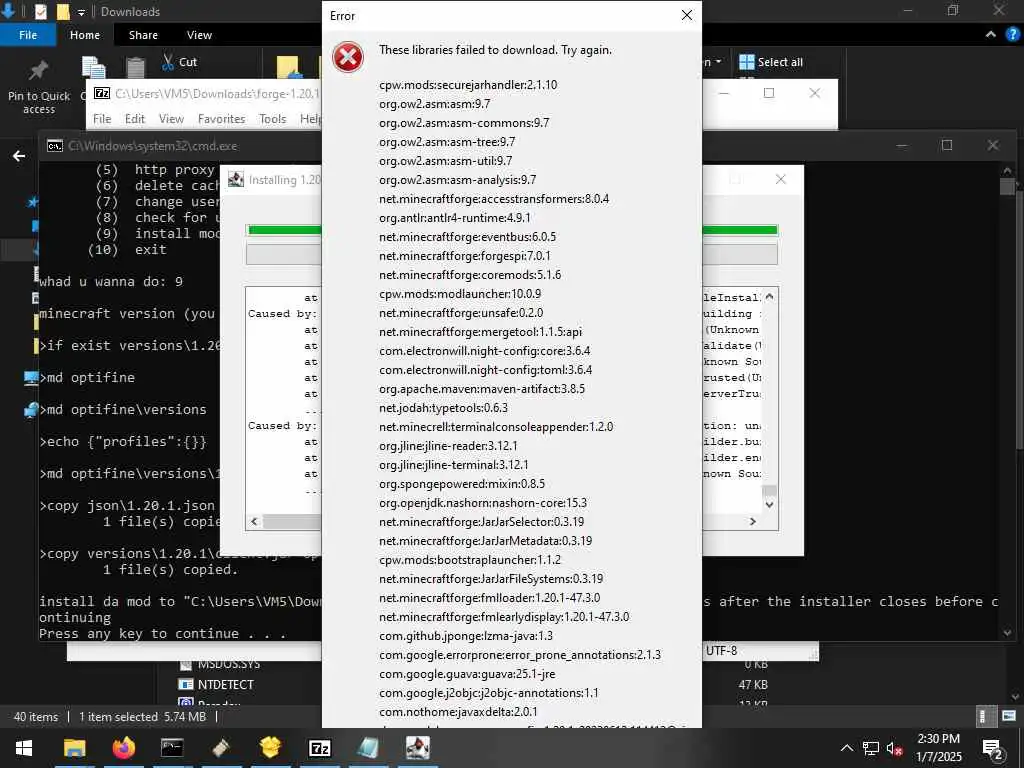
Task: Open the blue notepad taskbar app
Action: (368, 748)
